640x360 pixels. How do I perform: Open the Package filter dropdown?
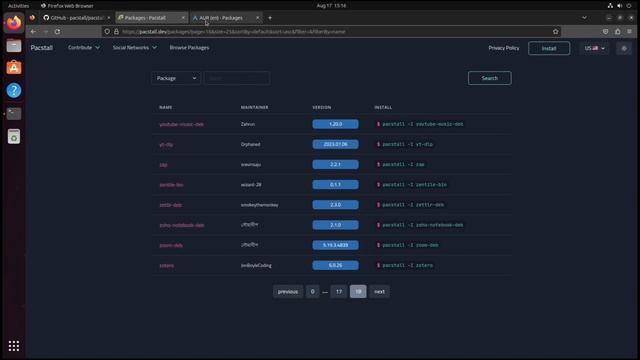click(176, 78)
